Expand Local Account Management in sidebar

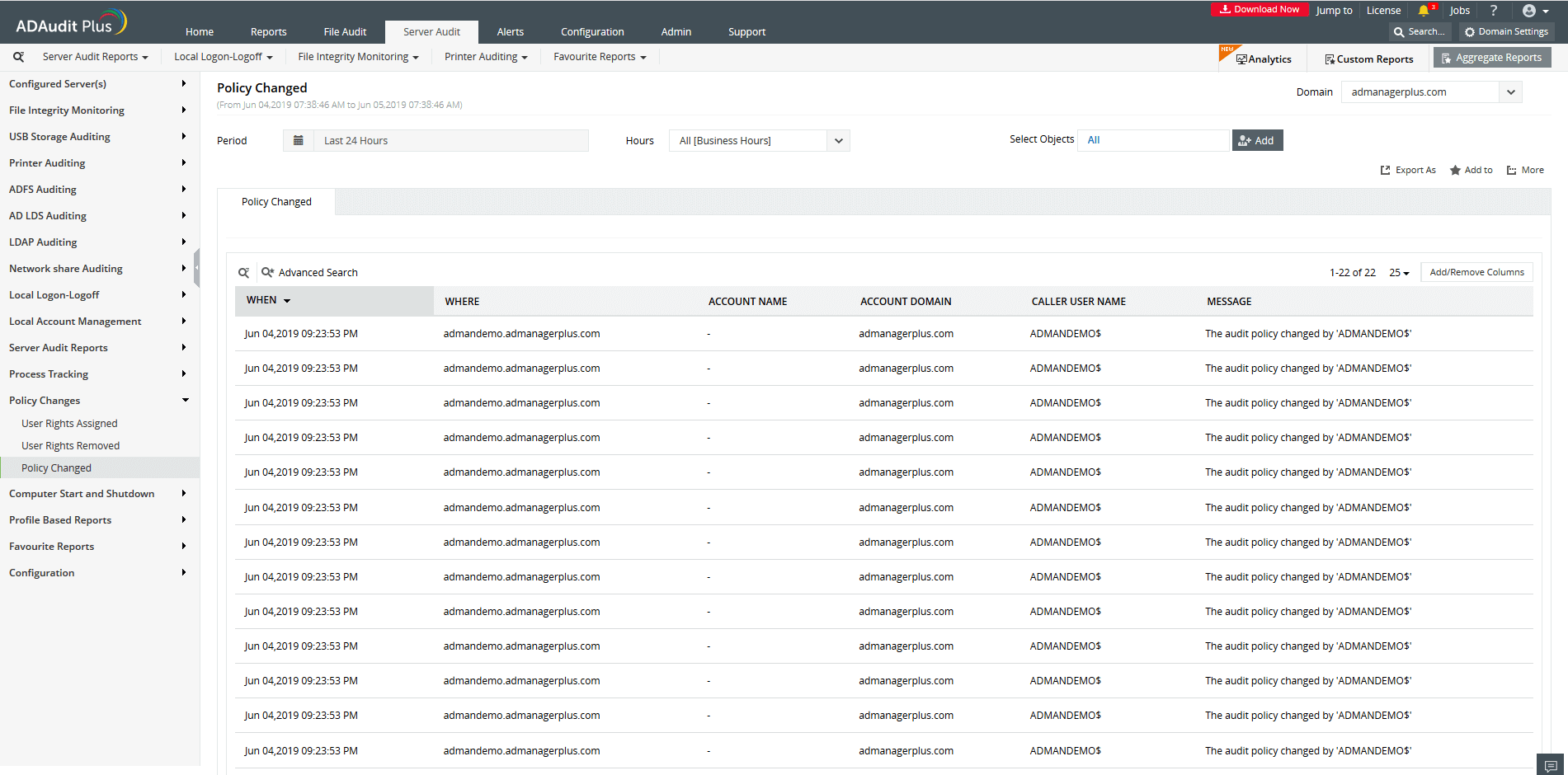click(99, 322)
